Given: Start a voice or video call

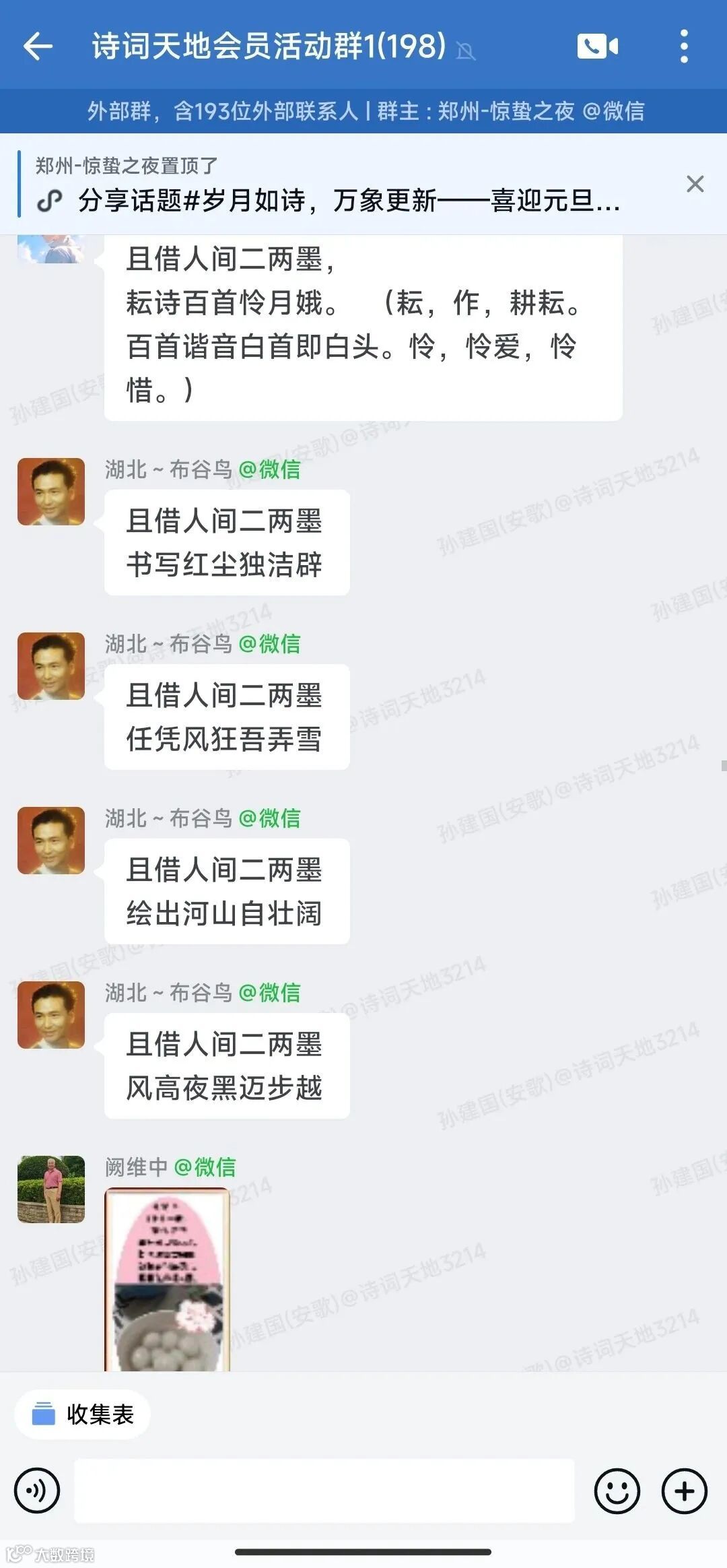Looking at the screenshot, I should pos(597,46).
